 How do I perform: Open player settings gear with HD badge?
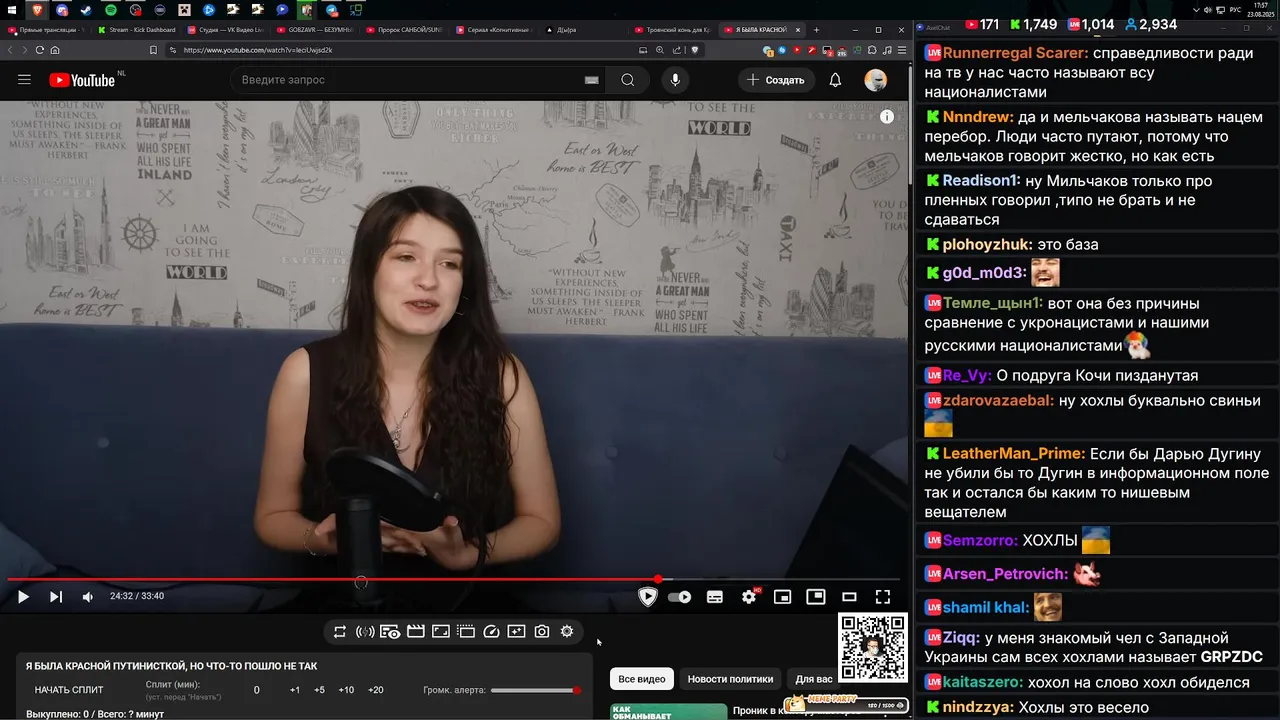[x=749, y=597]
